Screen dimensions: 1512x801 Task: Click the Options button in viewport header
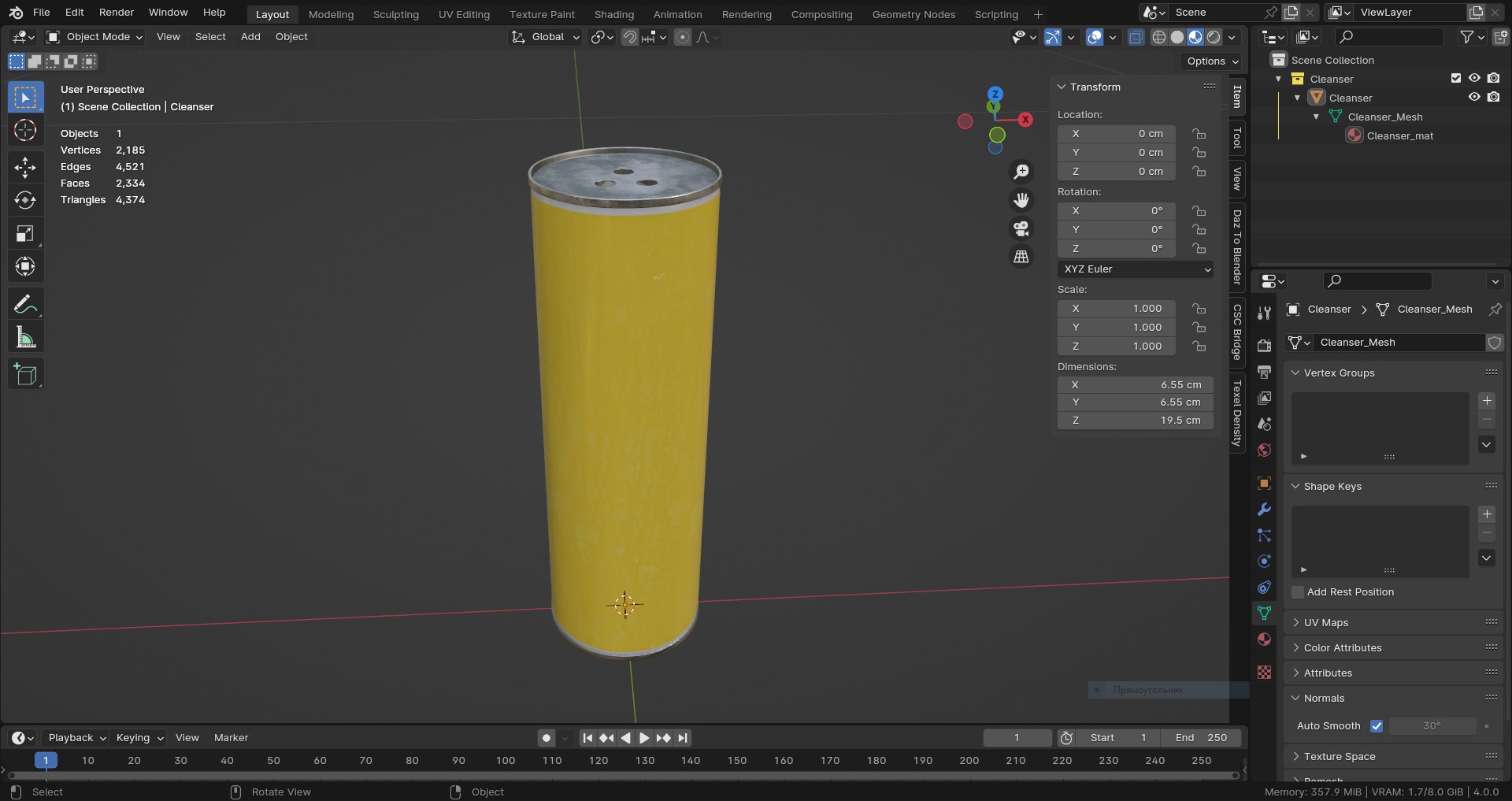1213,61
